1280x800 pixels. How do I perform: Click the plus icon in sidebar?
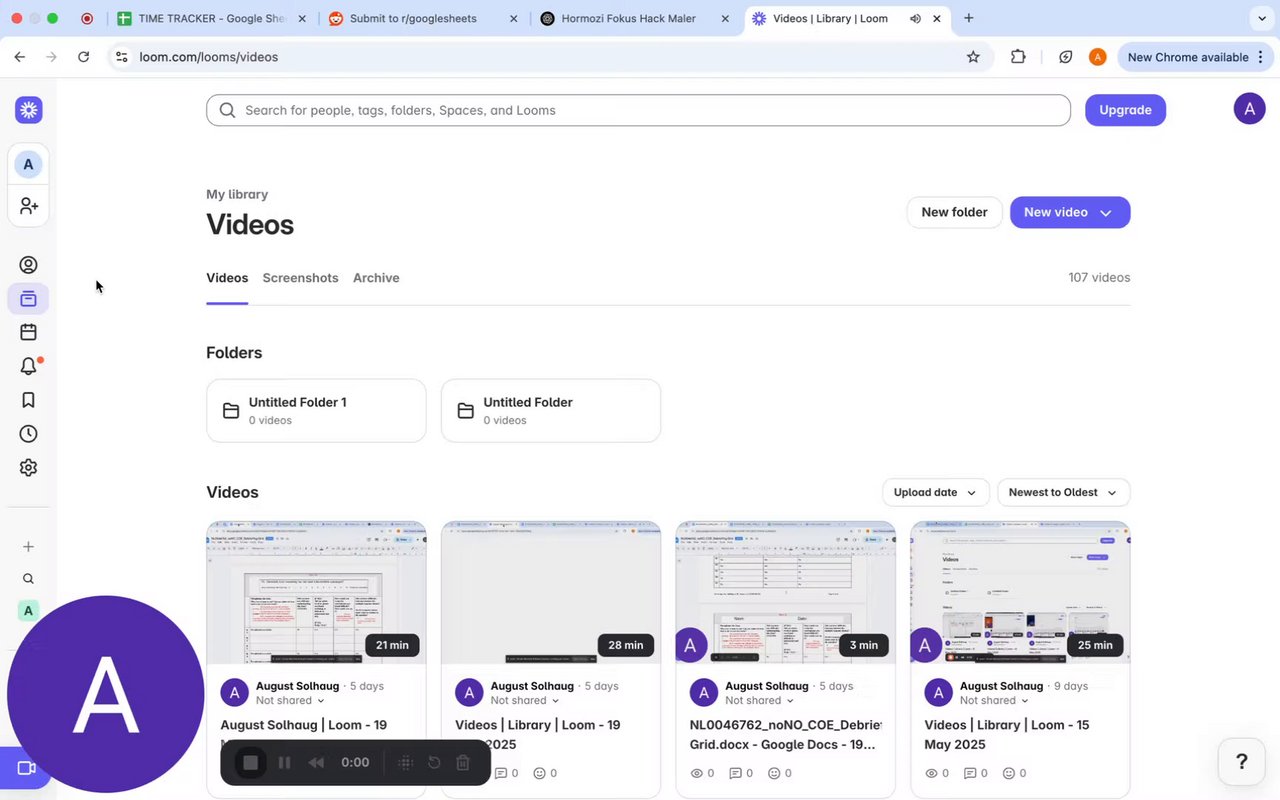[x=28, y=547]
